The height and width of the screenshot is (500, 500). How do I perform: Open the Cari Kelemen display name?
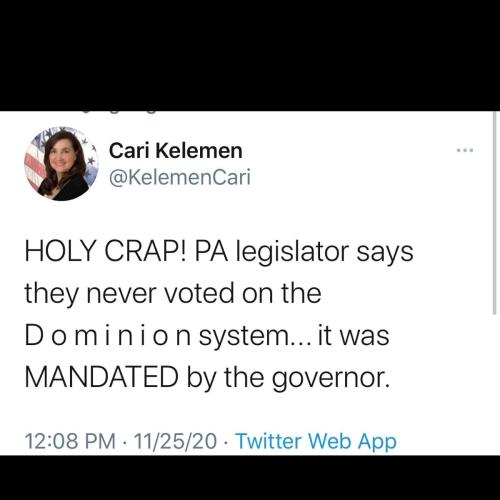coord(175,151)
